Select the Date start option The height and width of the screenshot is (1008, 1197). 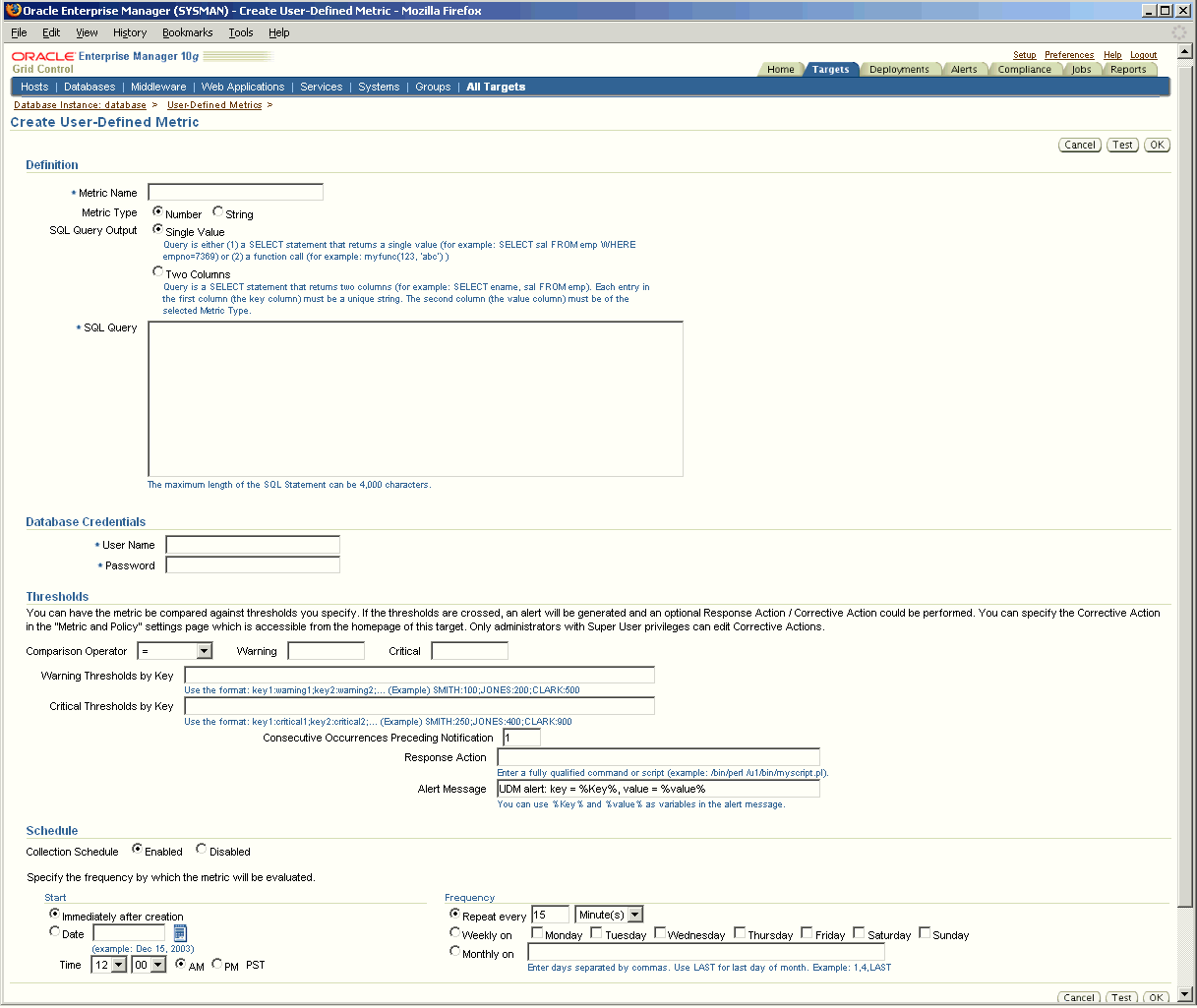pos(55,931)
